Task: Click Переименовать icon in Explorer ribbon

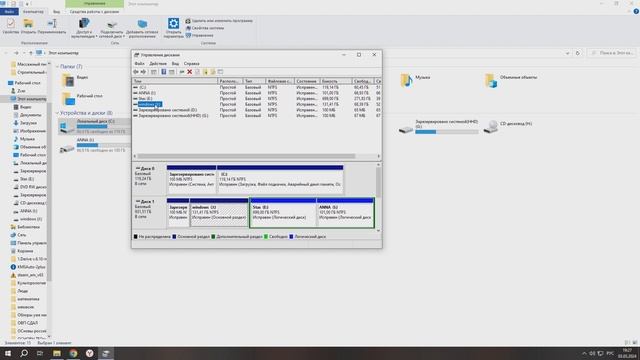Action: point(52,27)
